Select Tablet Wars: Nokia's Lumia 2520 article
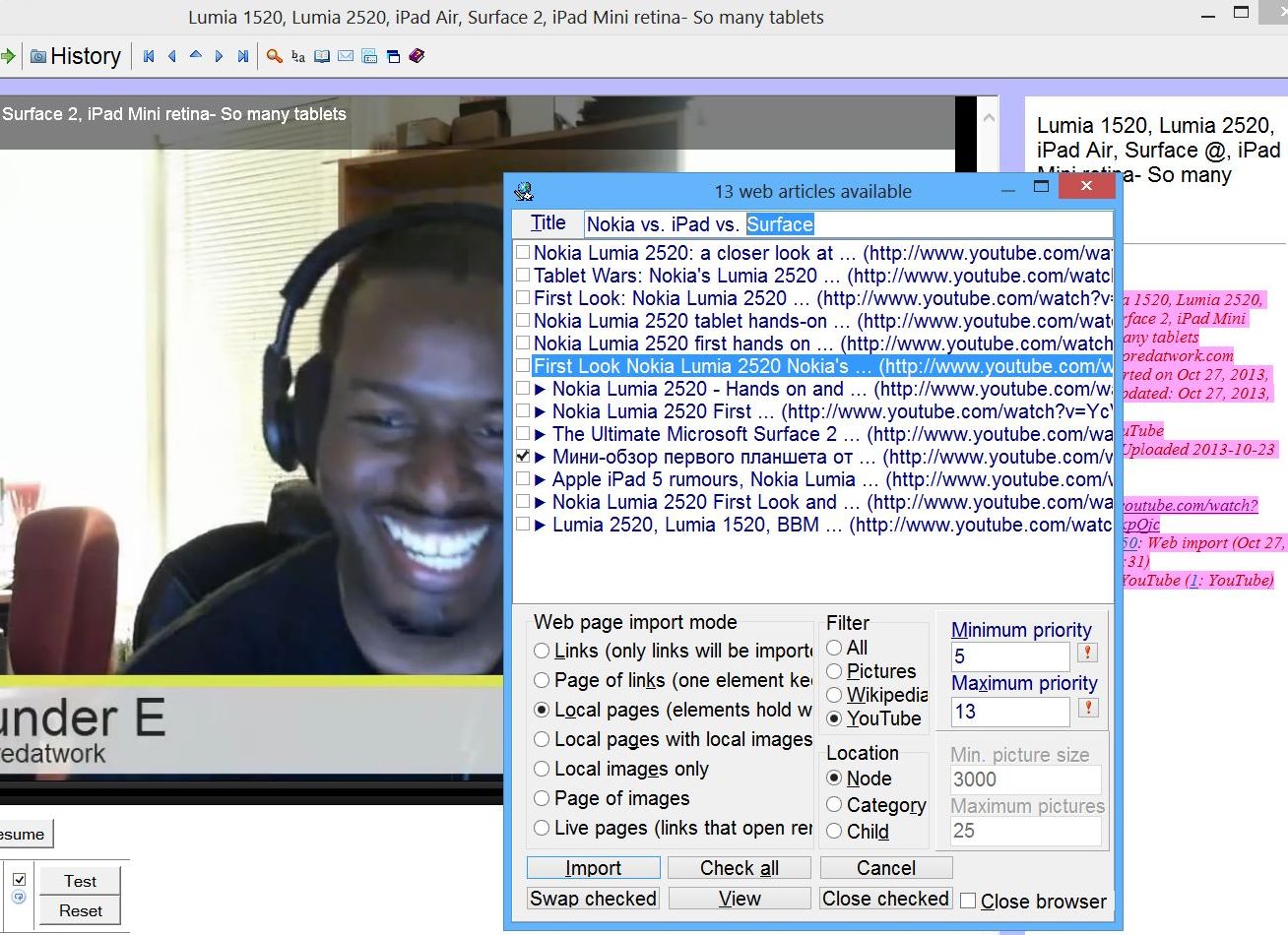 pos(675,276)
